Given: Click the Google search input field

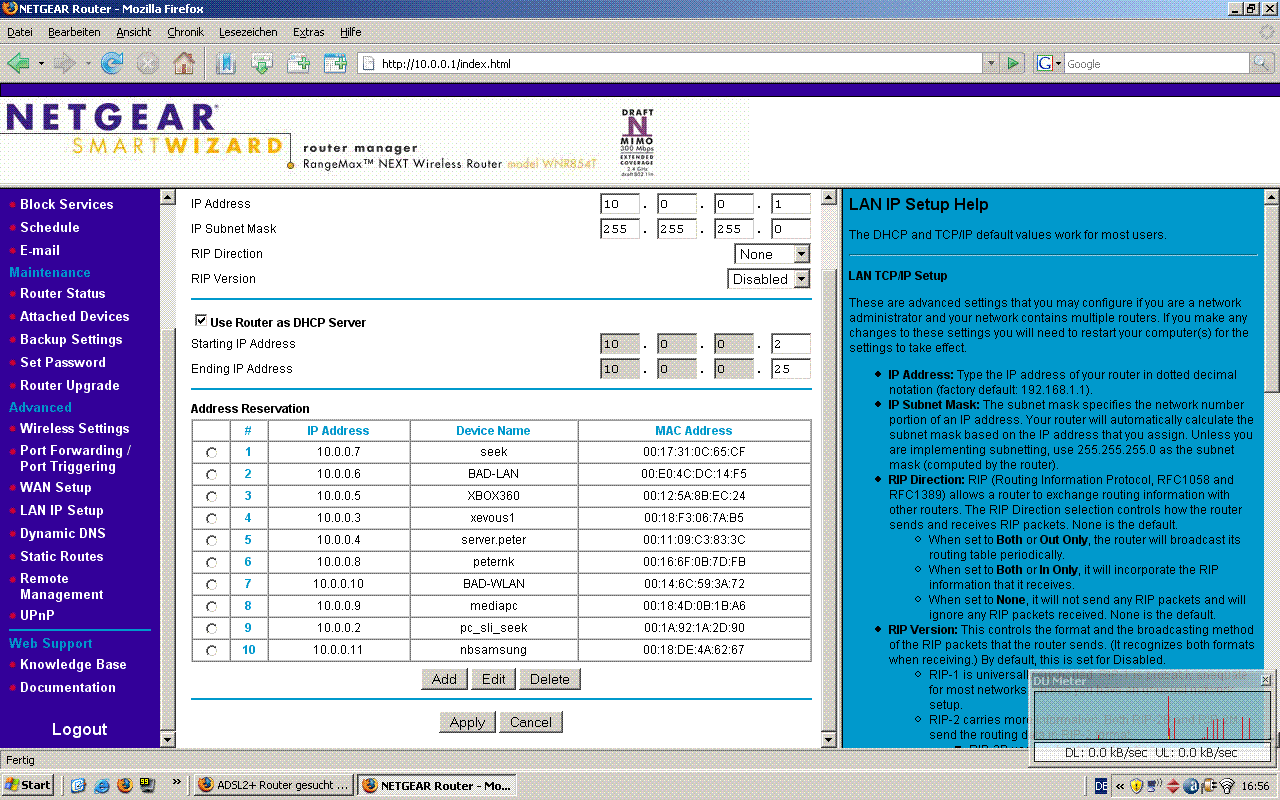Looking at the screenshot, I should 1157,63.
